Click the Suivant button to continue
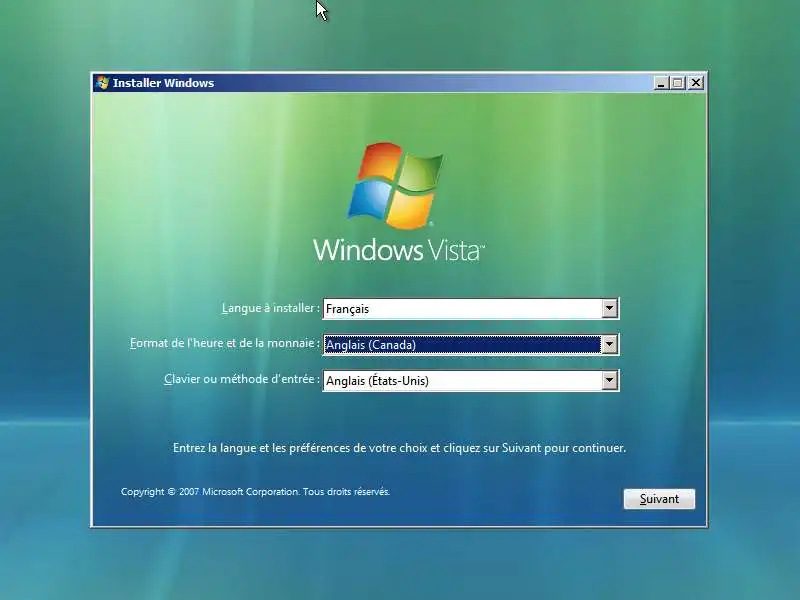Screen dimensions: 800x600 tap(659, 498)
